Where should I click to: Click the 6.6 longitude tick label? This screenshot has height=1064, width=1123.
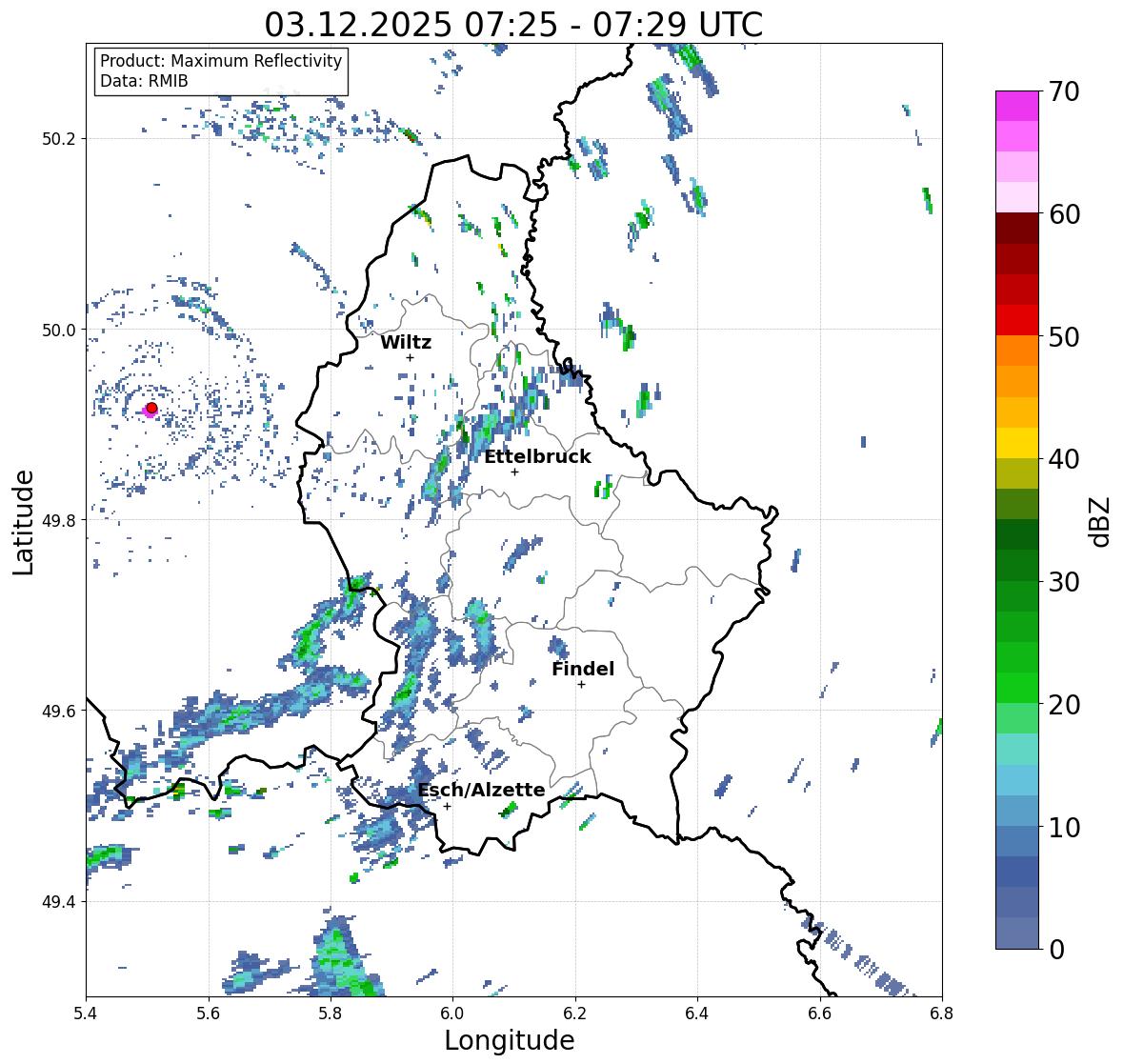pos(820,1014)
